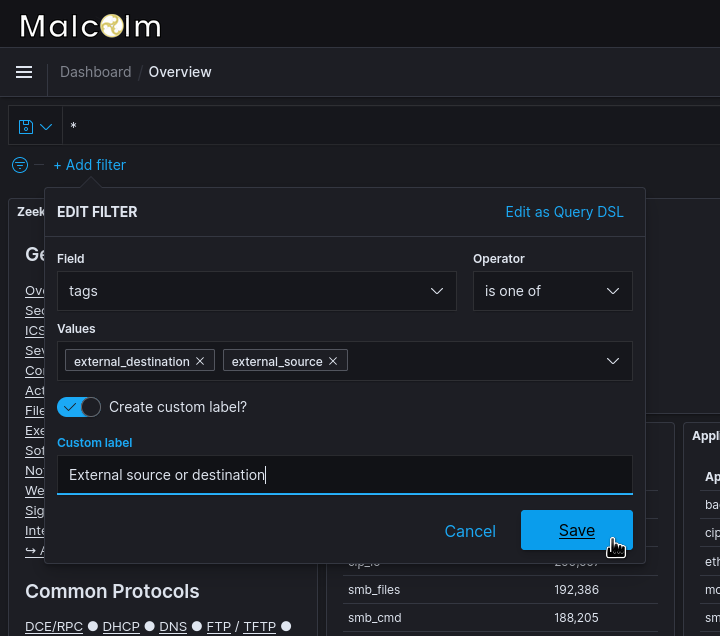Open the Field tags dropdown
720x636 pixels.
tap(257, 291)
